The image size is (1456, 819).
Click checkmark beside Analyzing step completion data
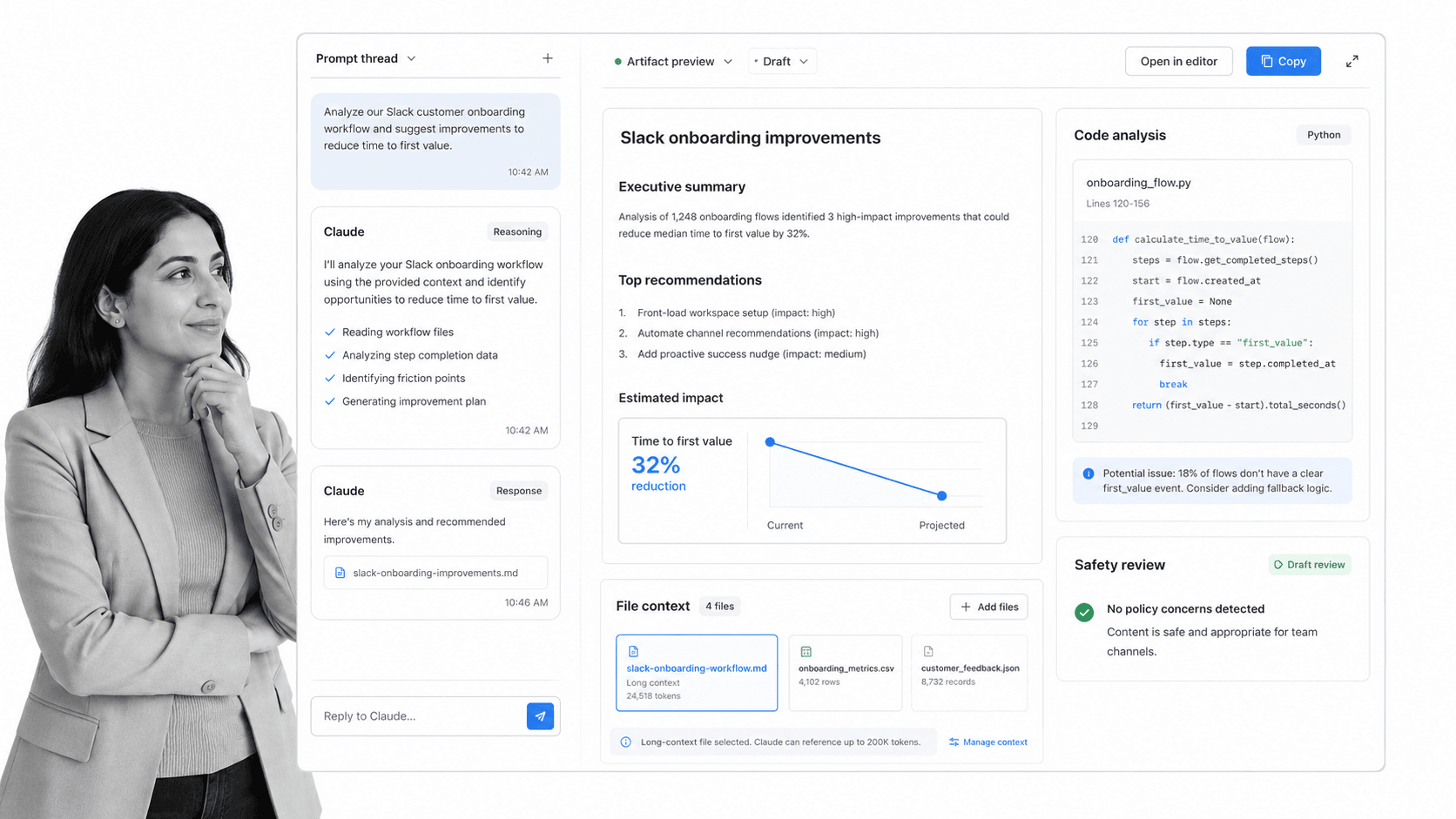click(330, 355)
